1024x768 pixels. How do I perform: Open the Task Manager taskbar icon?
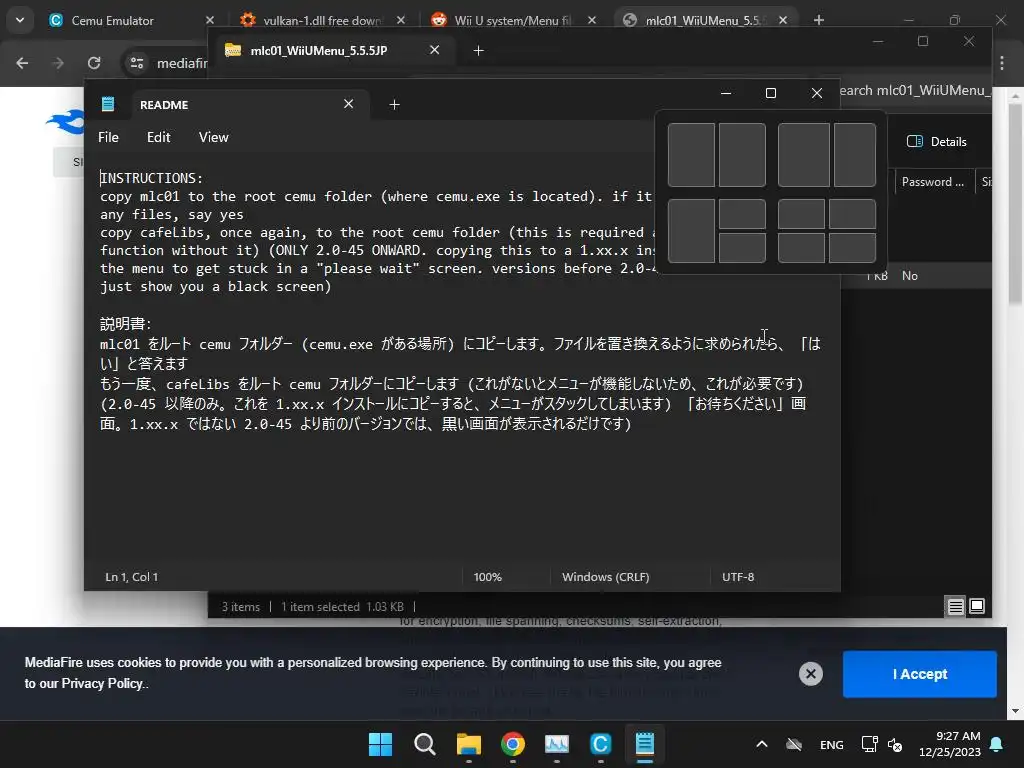[556, 744]
